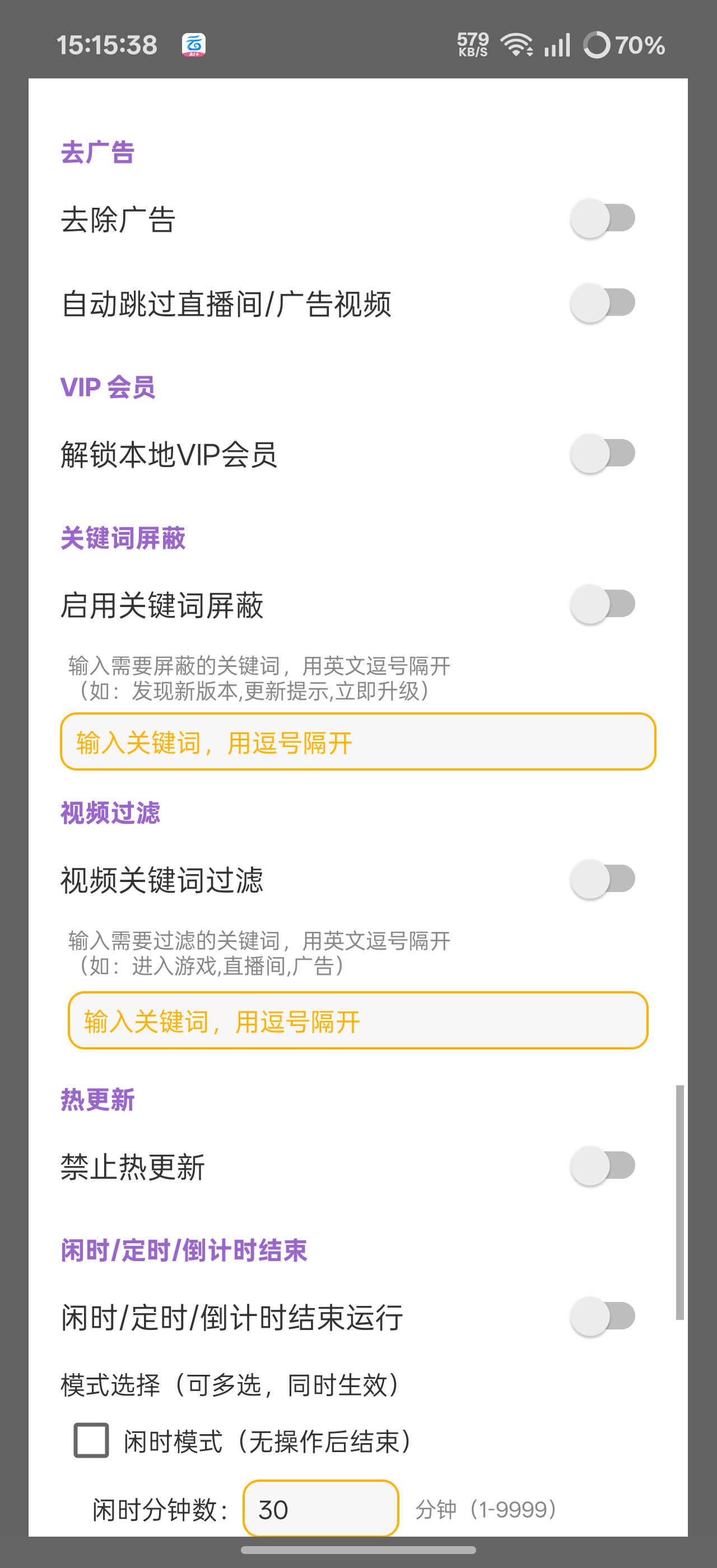Click the 闲时分钟数 field showing 30

[321, 1508]
